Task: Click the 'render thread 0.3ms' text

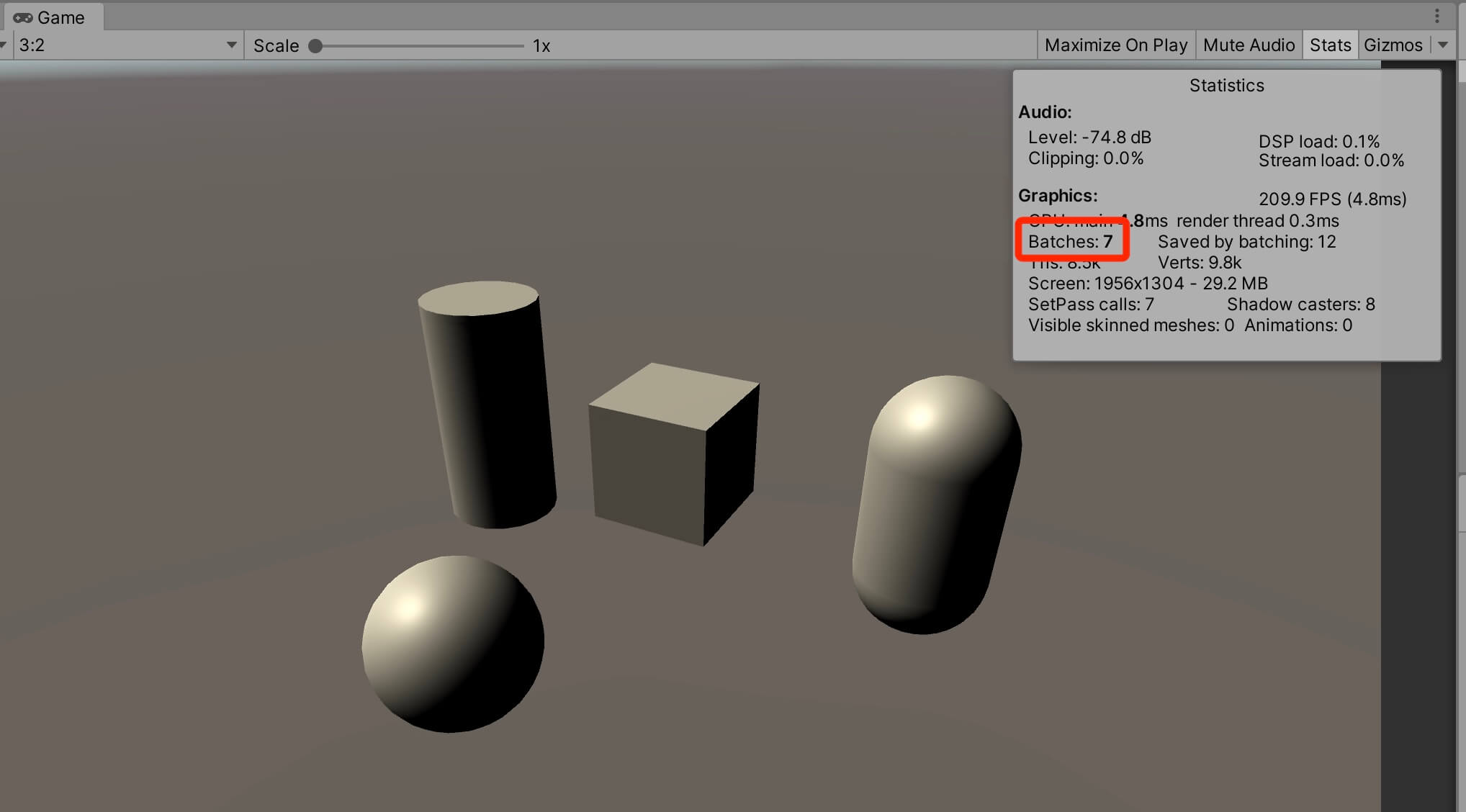Action: click(x=1257, y=221)
